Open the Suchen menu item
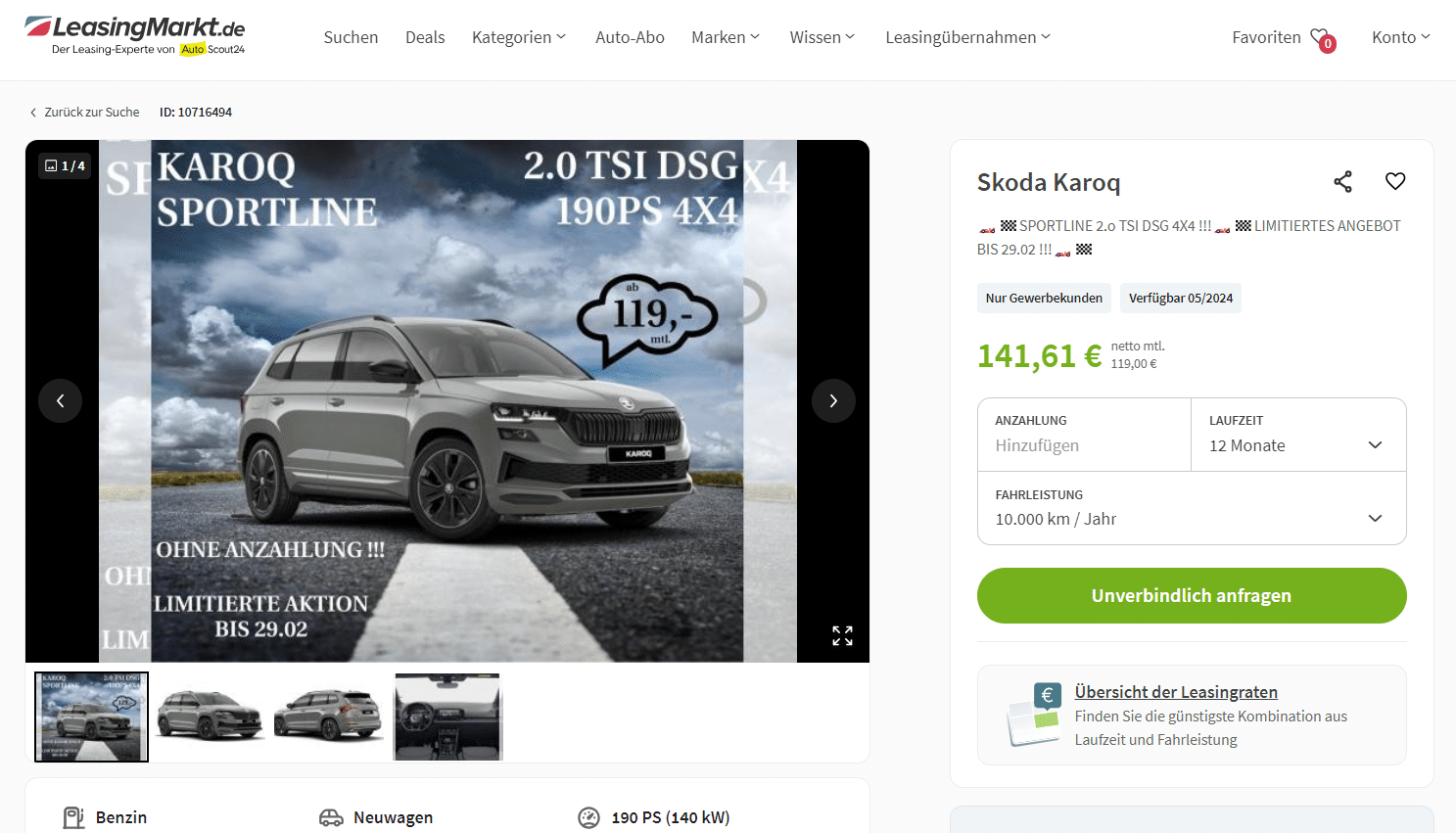1456x833 pixels. [351, 37]
